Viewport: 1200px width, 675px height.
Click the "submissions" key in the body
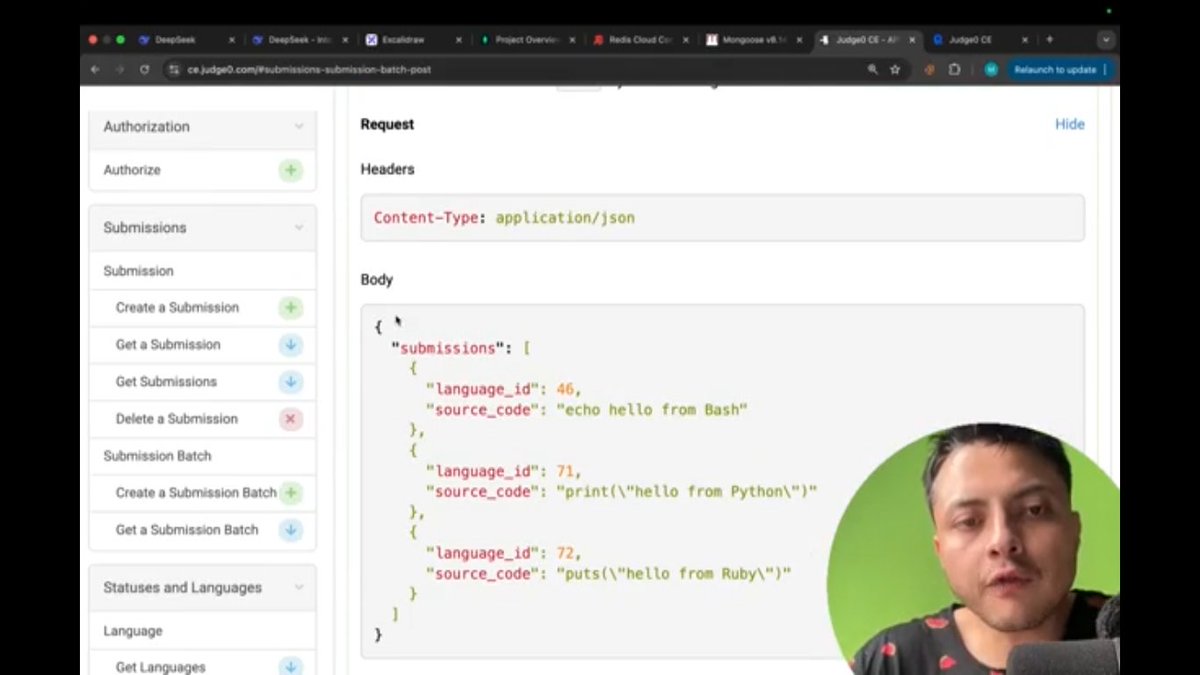448,349
